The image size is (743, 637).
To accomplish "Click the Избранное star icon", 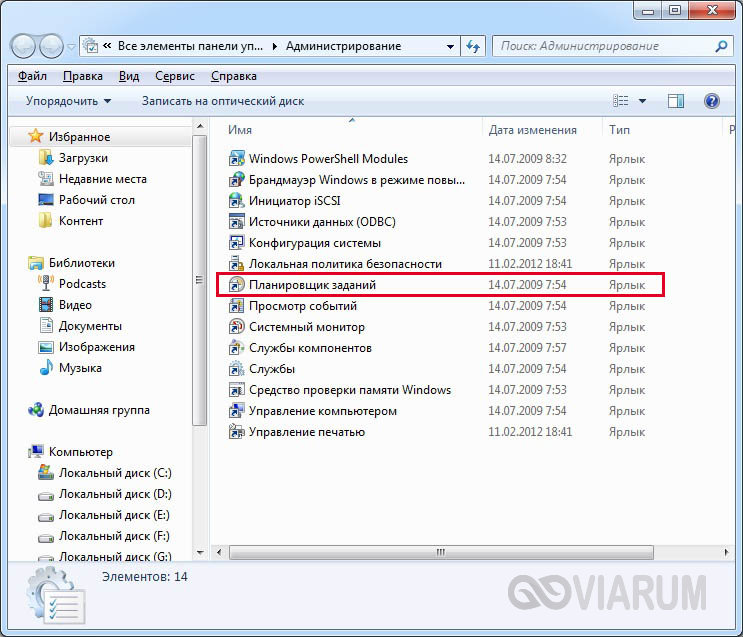I will [x=36, y=136].
